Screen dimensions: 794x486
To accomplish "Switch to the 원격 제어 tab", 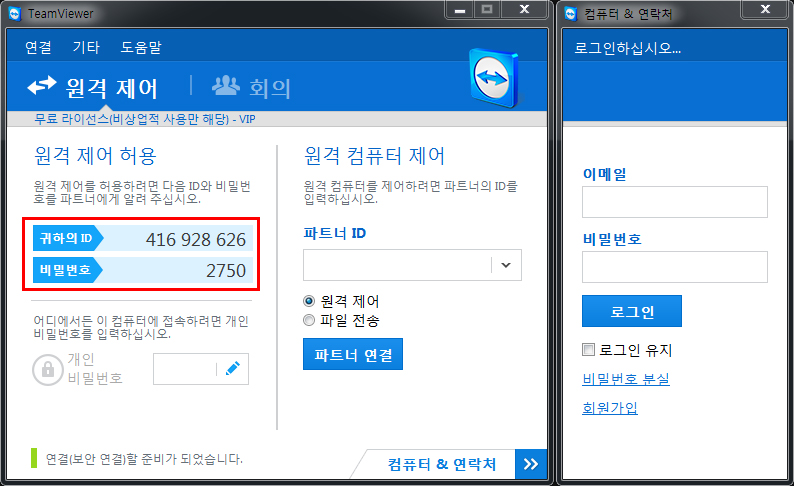I will (93, 87).
